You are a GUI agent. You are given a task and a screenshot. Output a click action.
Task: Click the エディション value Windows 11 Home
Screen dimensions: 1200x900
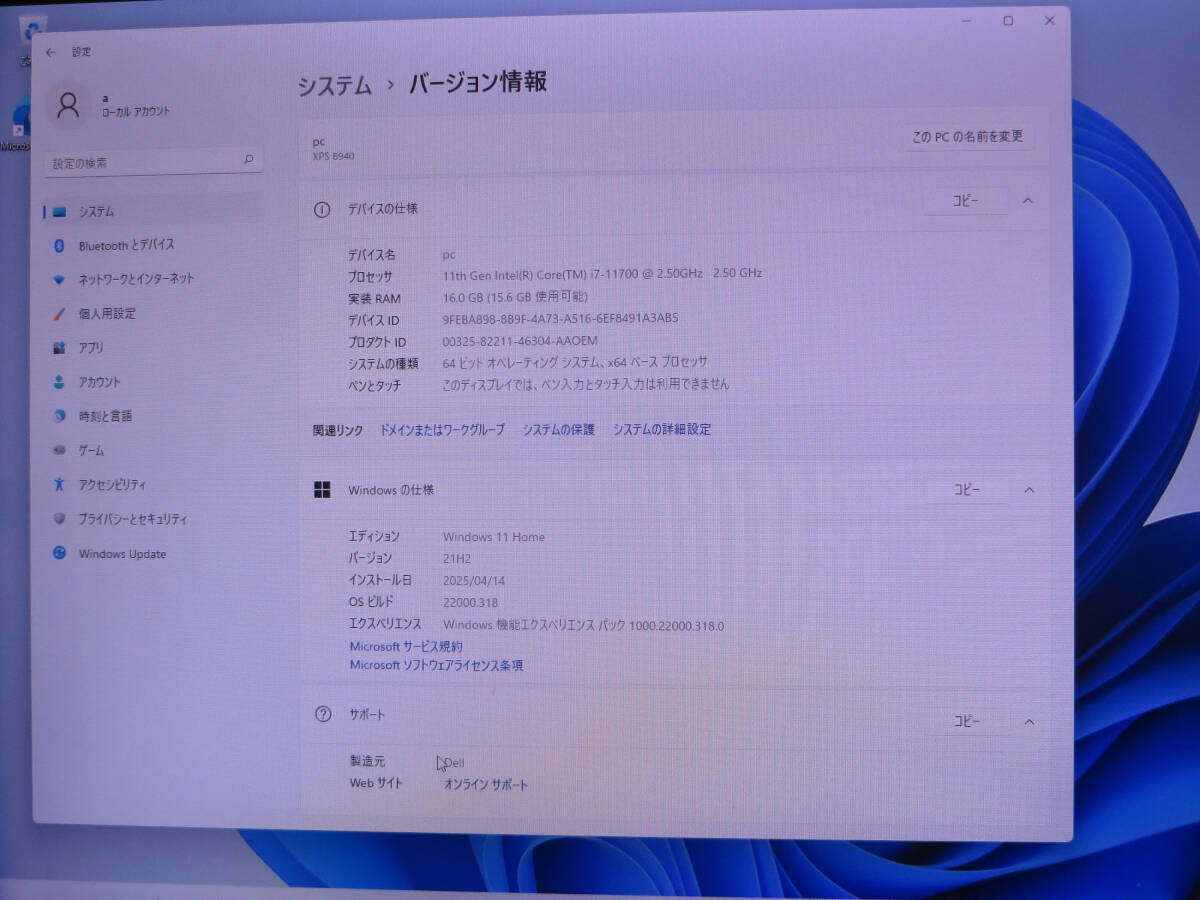(494, 537)
